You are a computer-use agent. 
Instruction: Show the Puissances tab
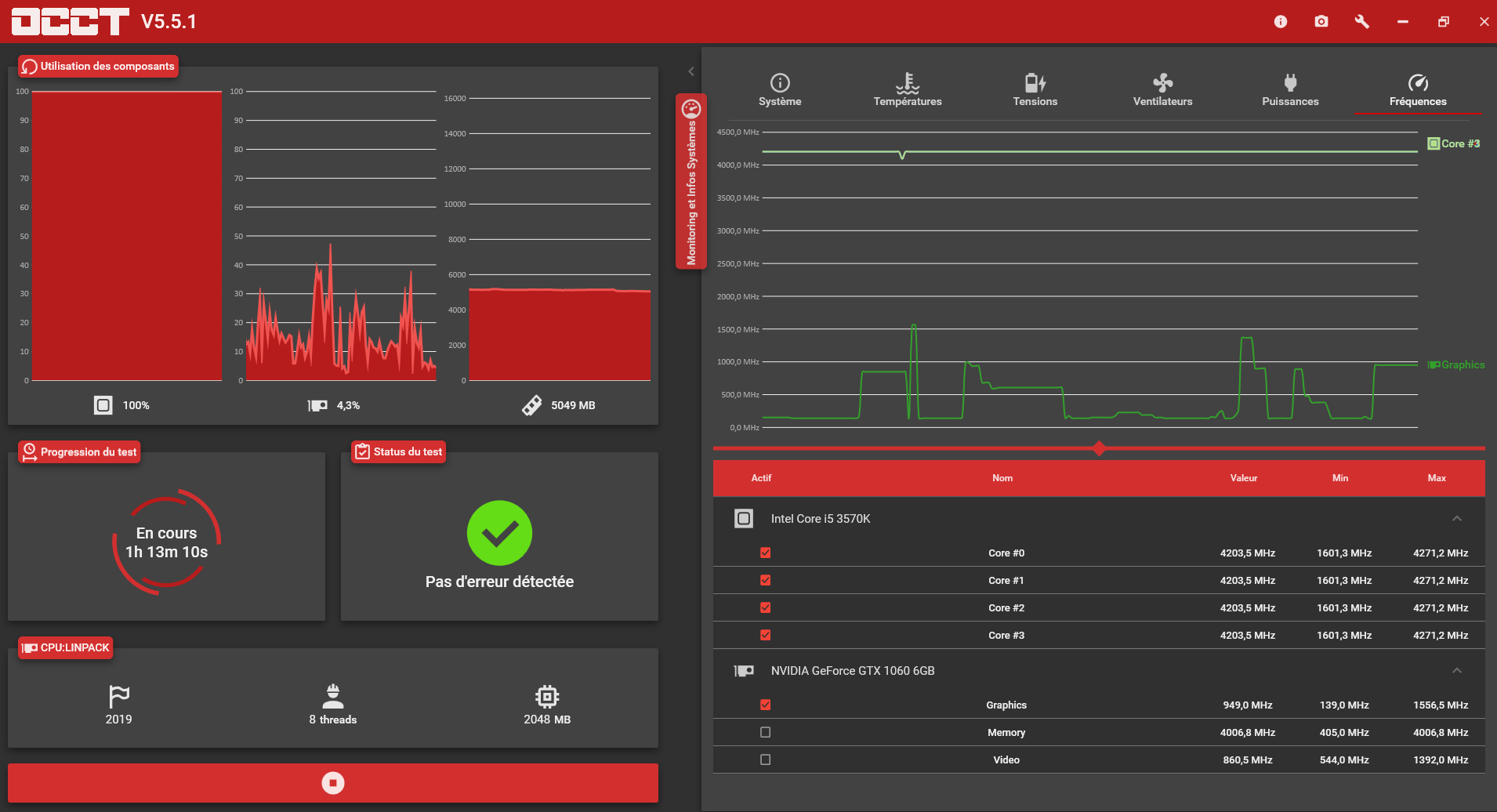[1291, 91]
